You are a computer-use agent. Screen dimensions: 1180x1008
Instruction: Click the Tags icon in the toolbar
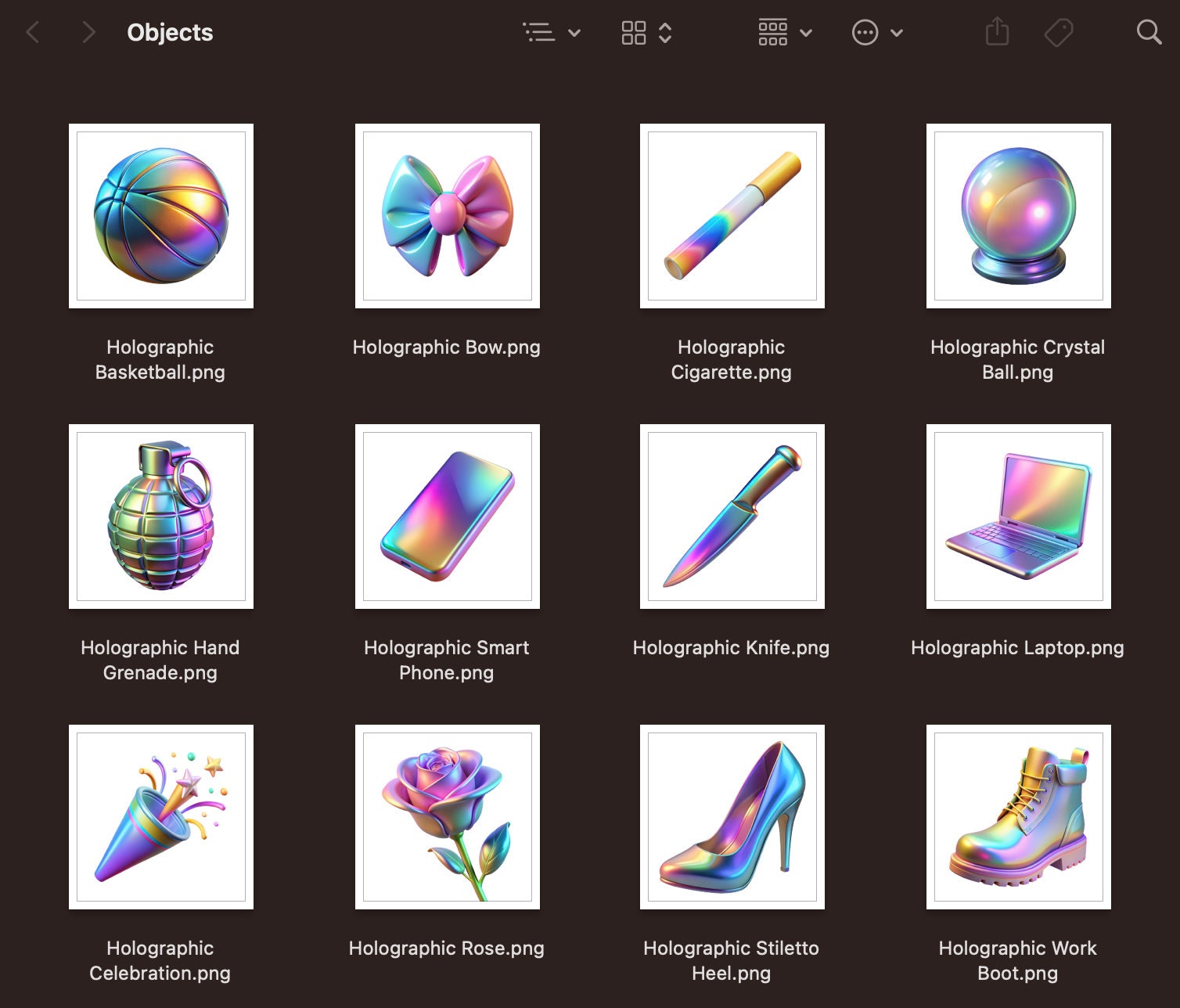tap(1060, 32)
